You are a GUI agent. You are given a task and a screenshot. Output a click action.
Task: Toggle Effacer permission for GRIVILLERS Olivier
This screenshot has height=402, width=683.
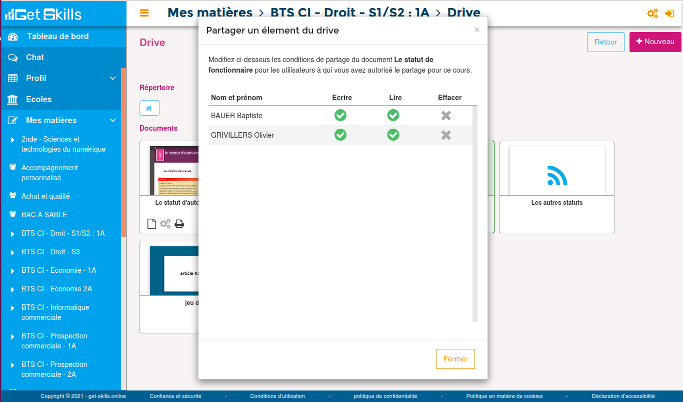[446, 134]
